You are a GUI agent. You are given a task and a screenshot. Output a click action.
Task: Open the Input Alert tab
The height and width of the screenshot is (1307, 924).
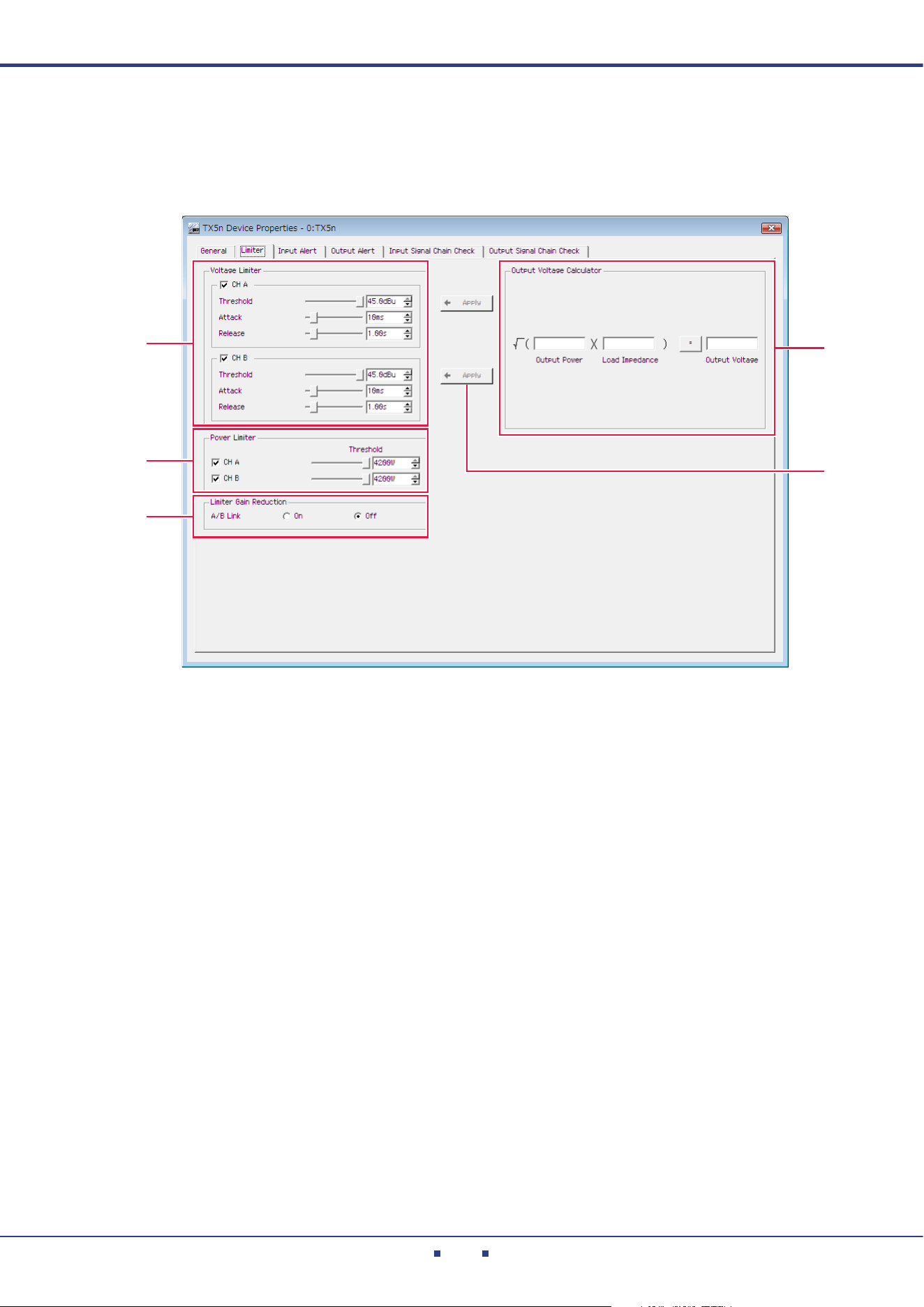297,251
